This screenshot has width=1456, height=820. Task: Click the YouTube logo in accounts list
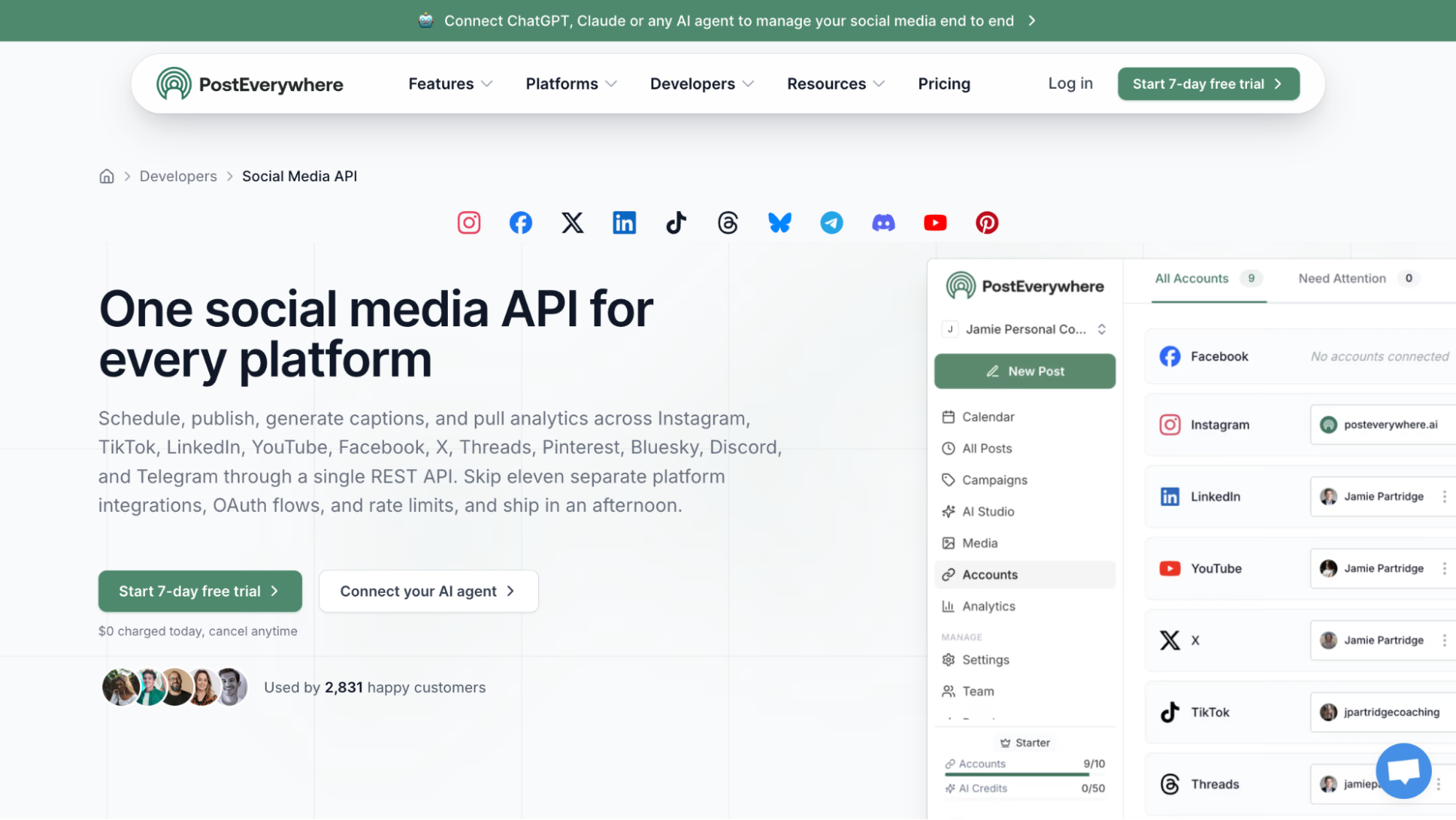pyautogui.click(x=1170, y=569)
